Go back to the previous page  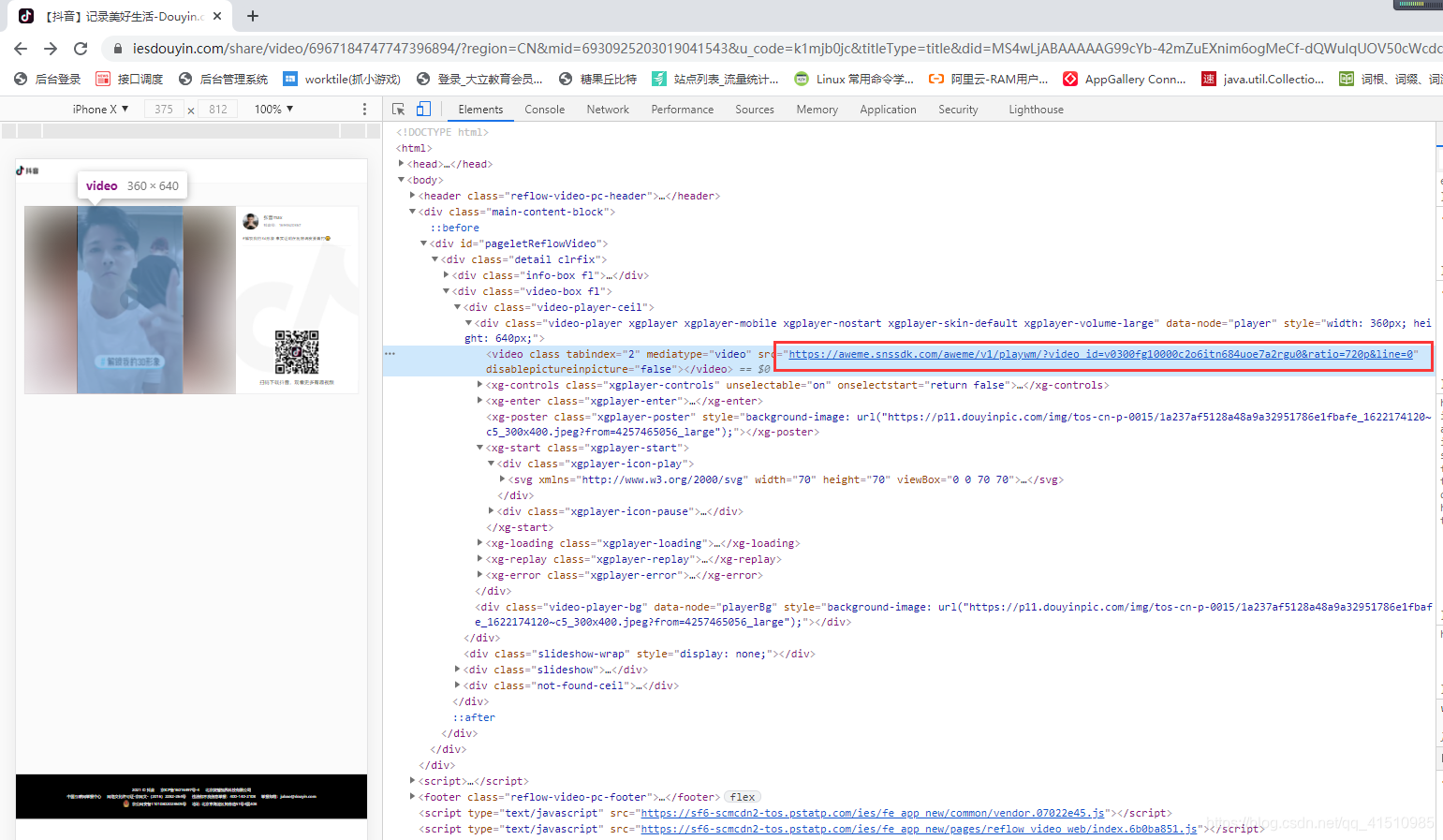click(21, 49)
